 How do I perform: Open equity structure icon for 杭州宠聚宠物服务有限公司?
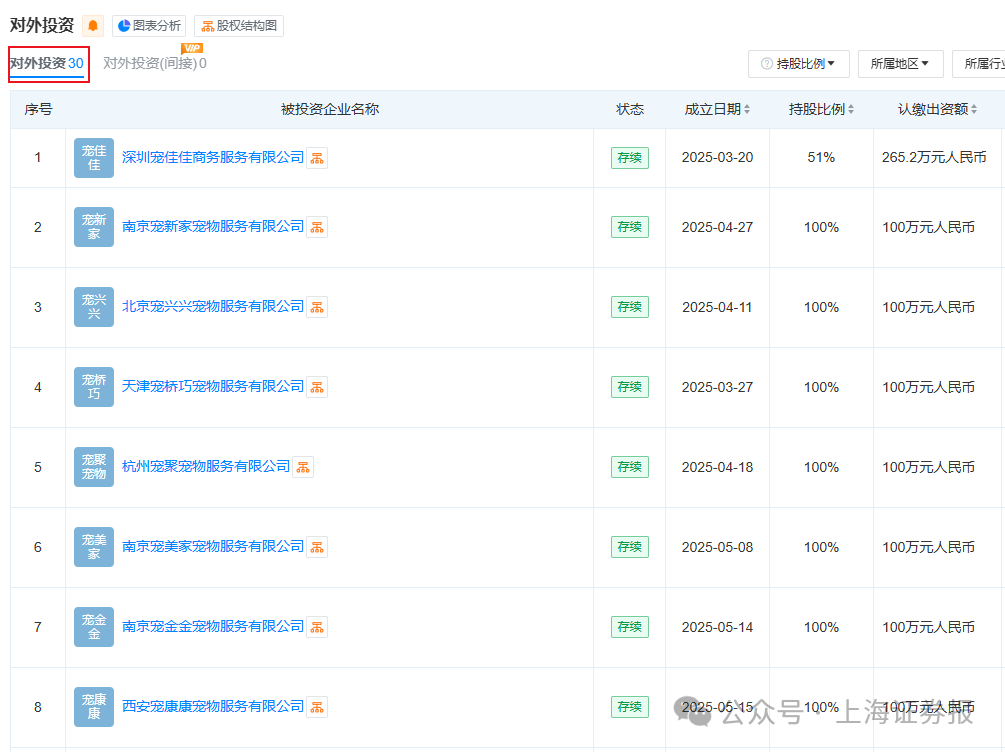303,467
